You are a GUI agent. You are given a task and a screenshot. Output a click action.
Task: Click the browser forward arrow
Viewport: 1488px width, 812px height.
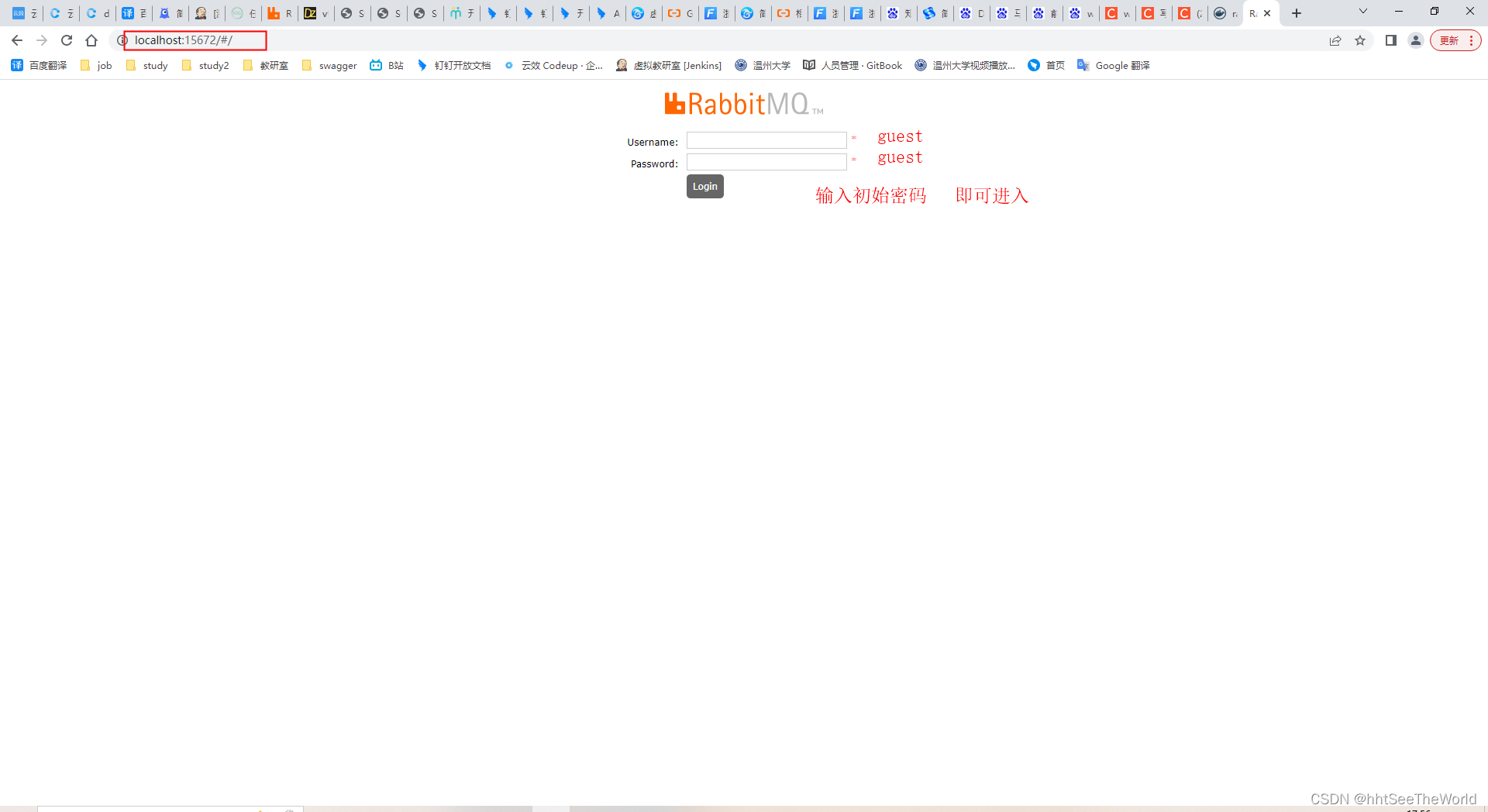point(42,40)
